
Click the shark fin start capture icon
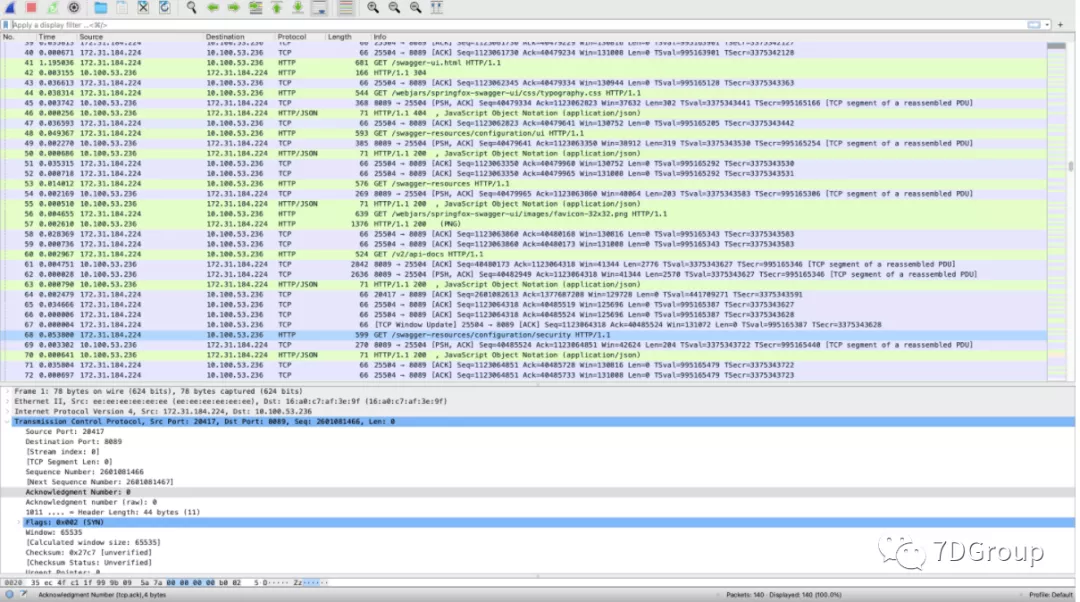pos(10,8)
